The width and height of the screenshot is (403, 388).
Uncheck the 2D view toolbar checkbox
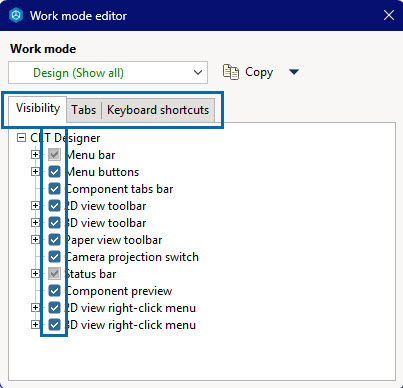point(54,206)
